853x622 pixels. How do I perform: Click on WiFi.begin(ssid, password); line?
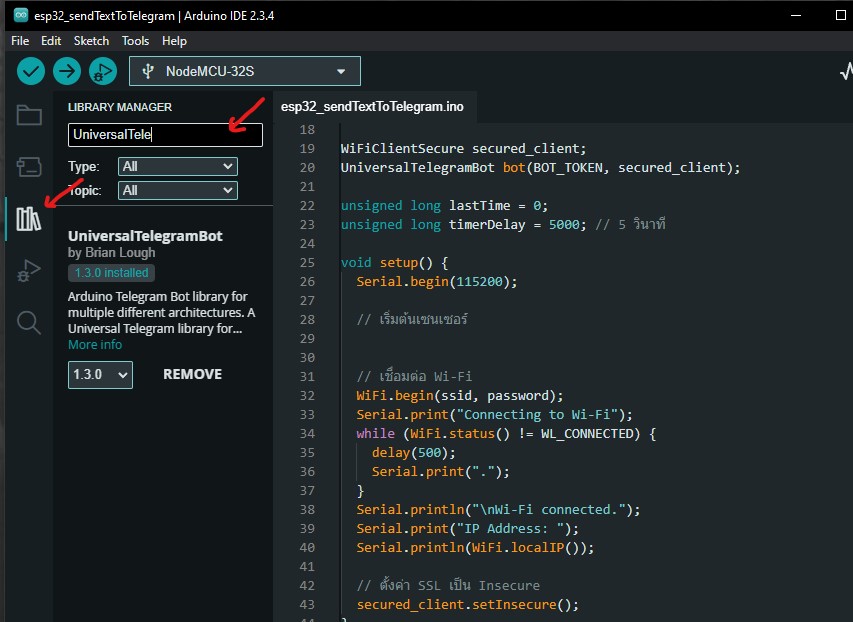pos(460,396)
